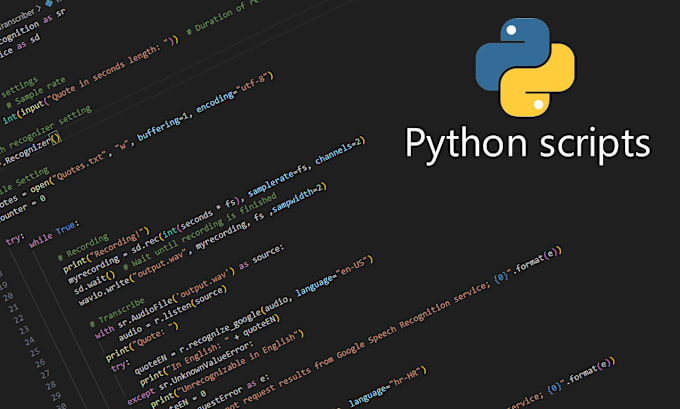Click the print("Unrecognizable in English") line
Viewport: 680px width, 409px height.
tap(228, 370)
